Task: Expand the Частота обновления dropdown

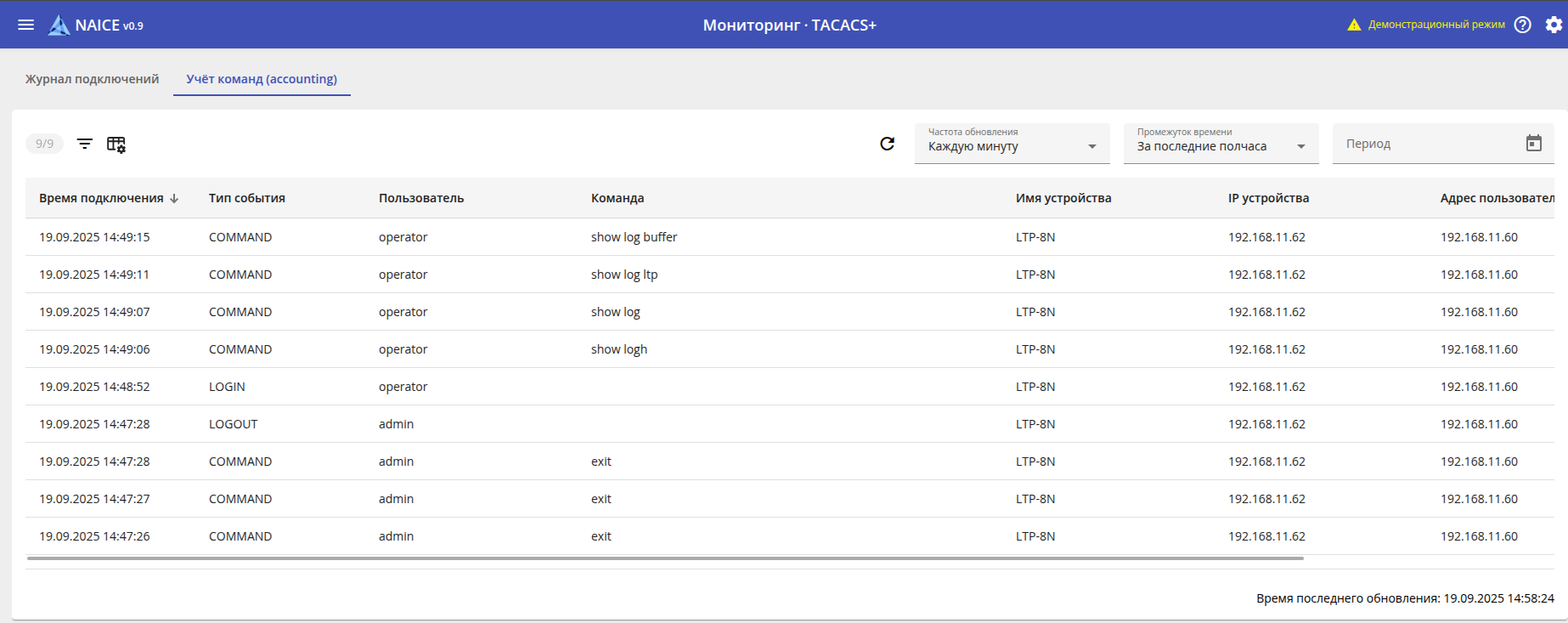Action: click(x=1091, y=146)
